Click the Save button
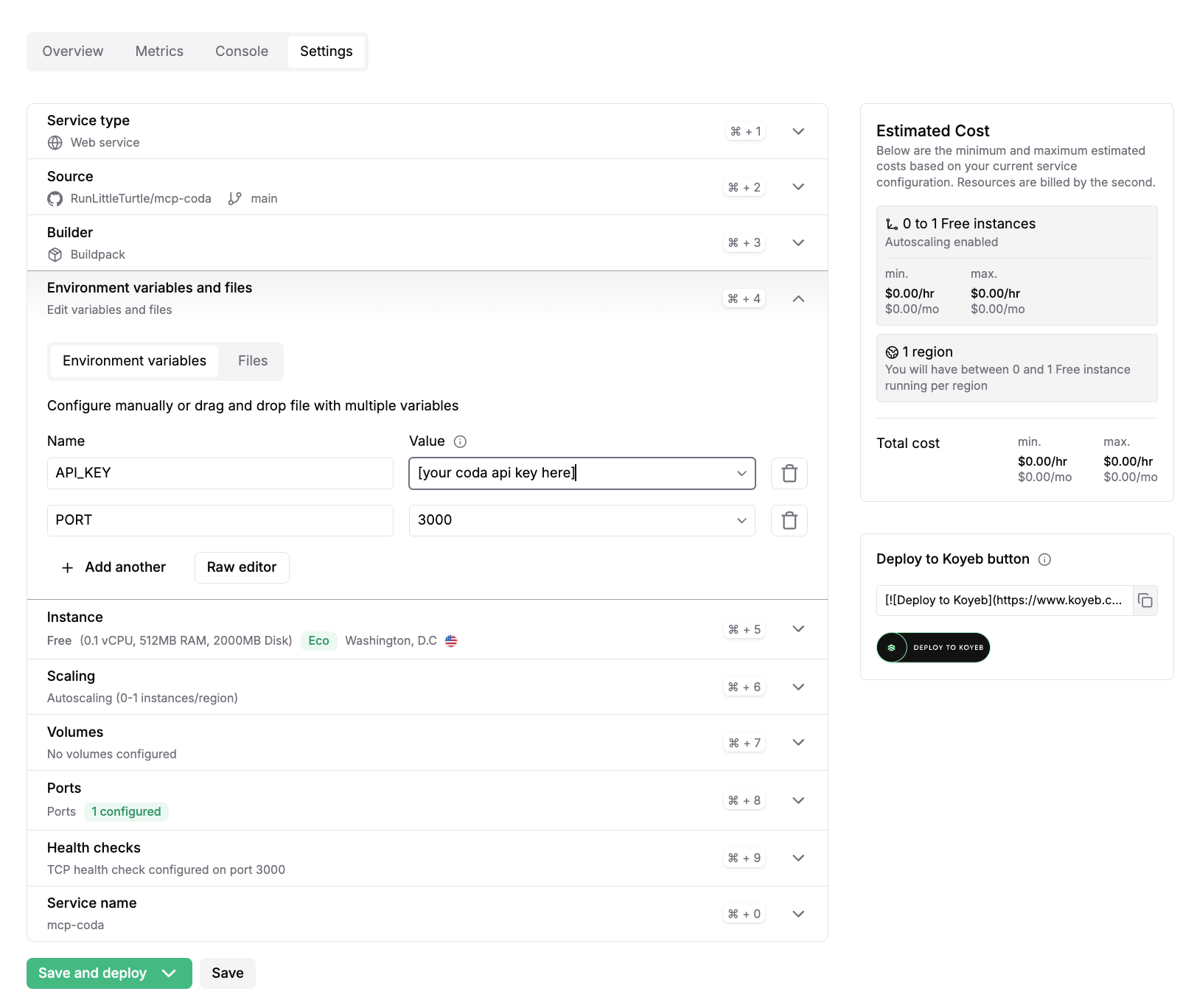The width and height of the screenshot is (1194, 1008). (227, 973)
